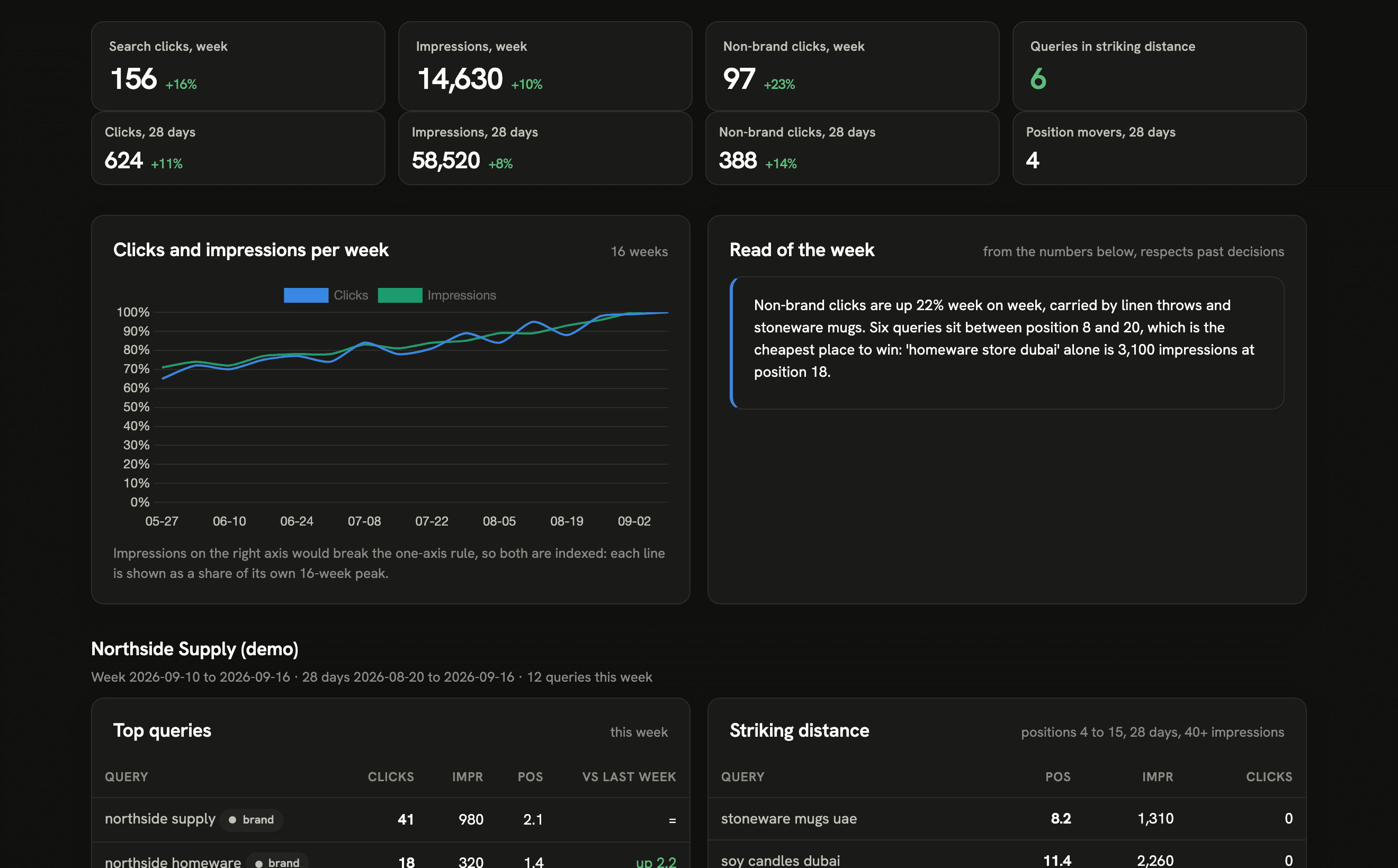Click the Non-brand clicks, week value 97
The width and height of the screenshot is (1398, 868).
point(739,79)
